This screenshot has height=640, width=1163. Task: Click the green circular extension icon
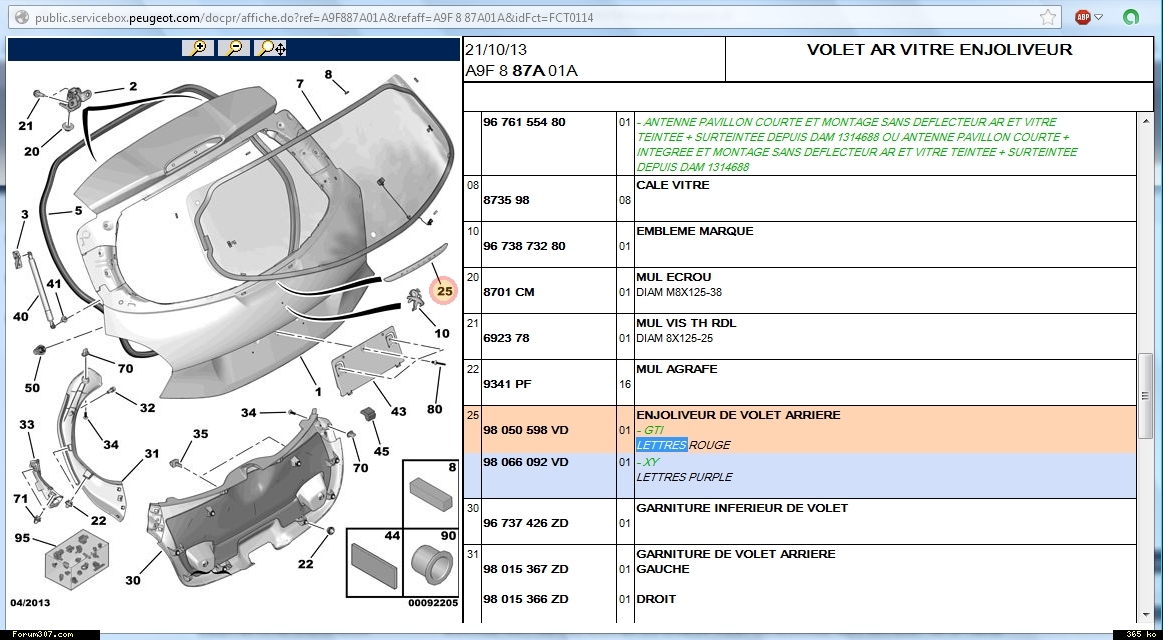tap(1131, 17)
